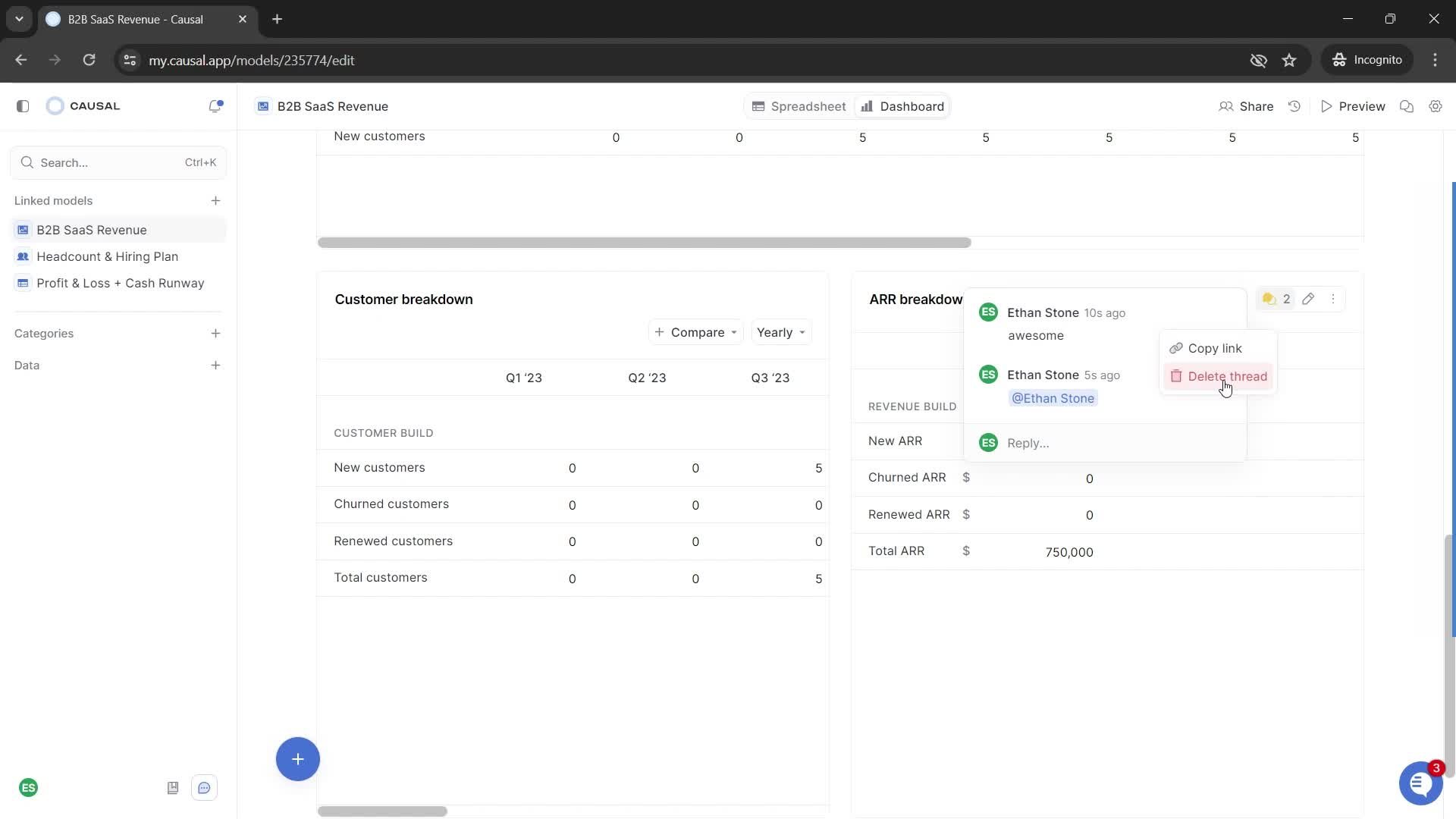Click Renewed customers row label
This screenshot has width=1456, height=819.
(x=393, y=541)
